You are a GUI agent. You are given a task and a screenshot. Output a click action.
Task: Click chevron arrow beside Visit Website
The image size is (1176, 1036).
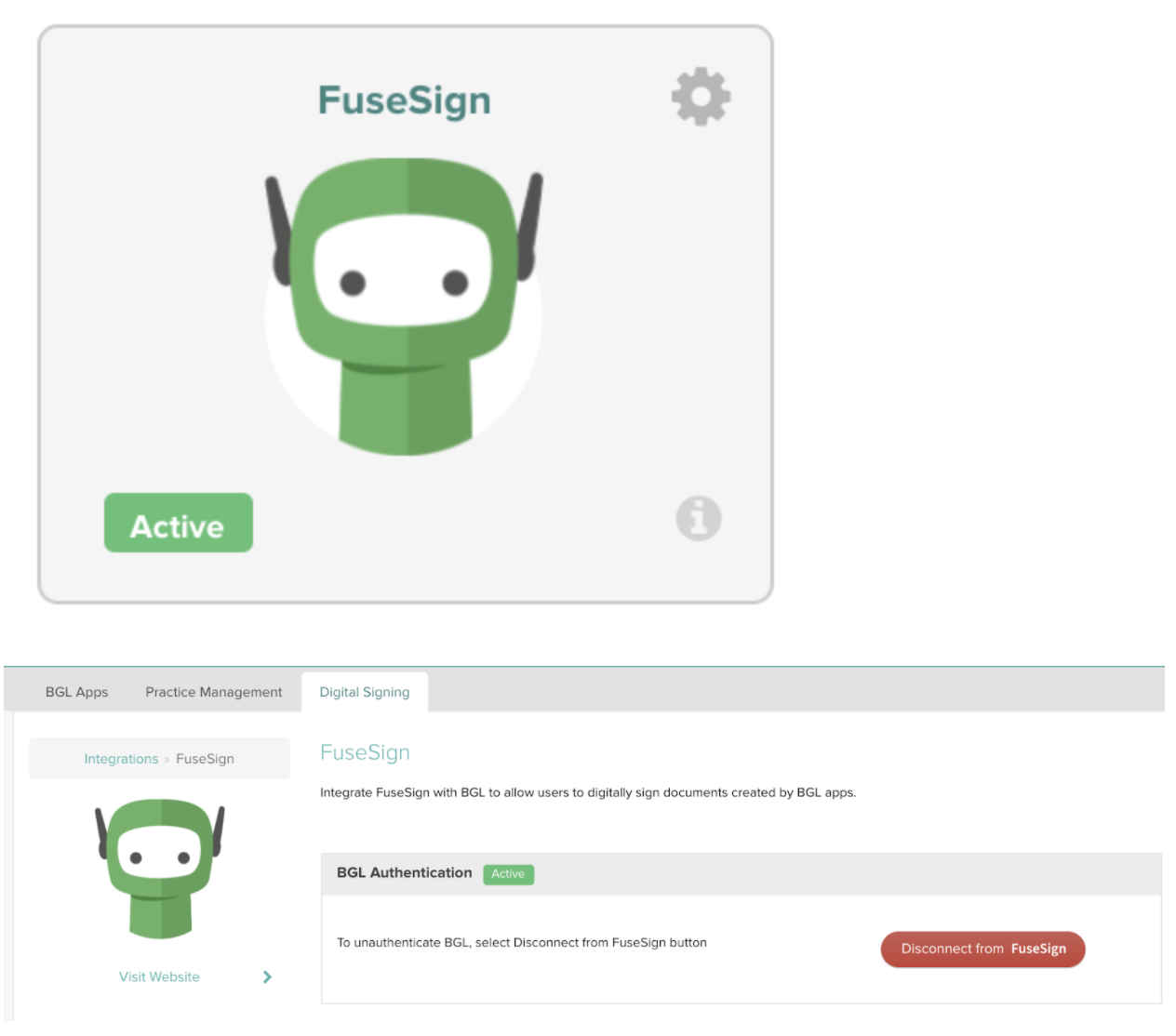(267, 976)
